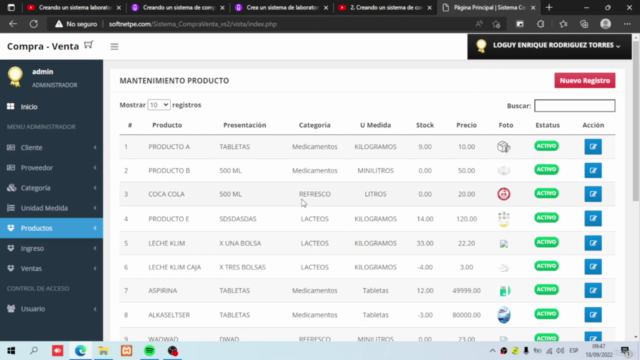Viewport: 640px width, 360px height.
Task: Click the admin medal avatar in sidebar
Action: point(15,76)
